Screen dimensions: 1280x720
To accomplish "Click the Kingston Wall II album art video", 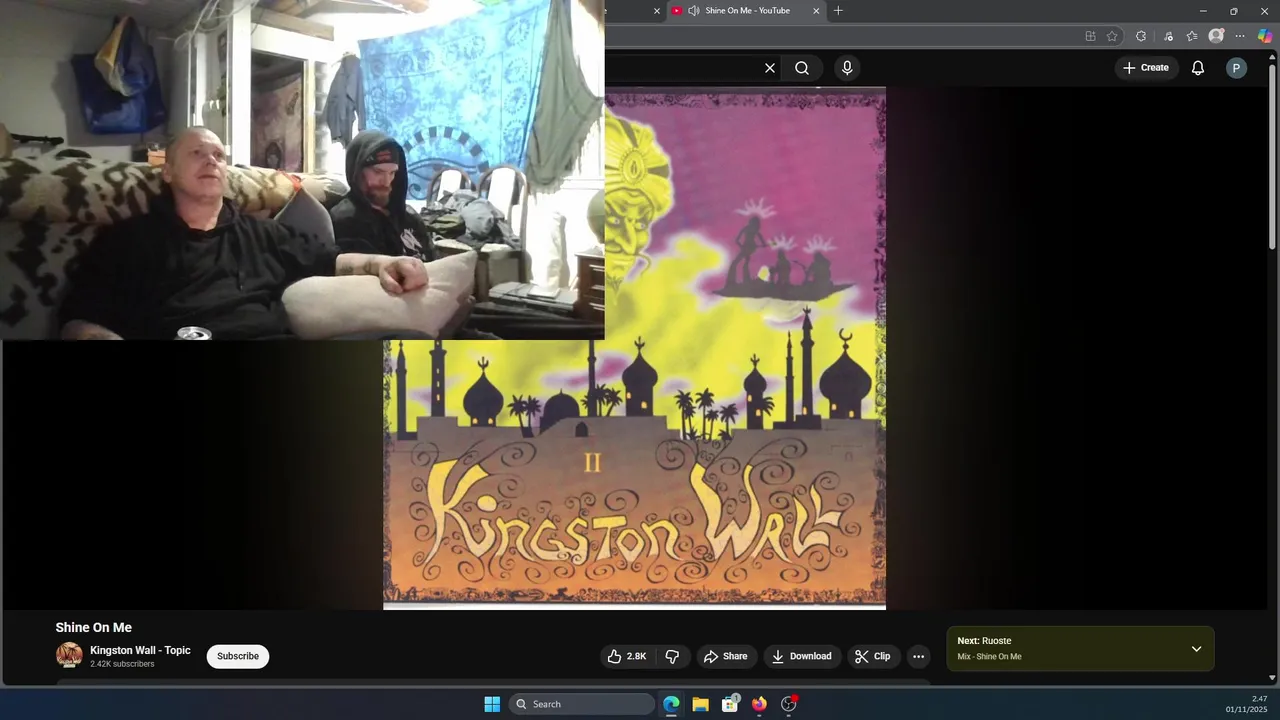I will 634,348.
